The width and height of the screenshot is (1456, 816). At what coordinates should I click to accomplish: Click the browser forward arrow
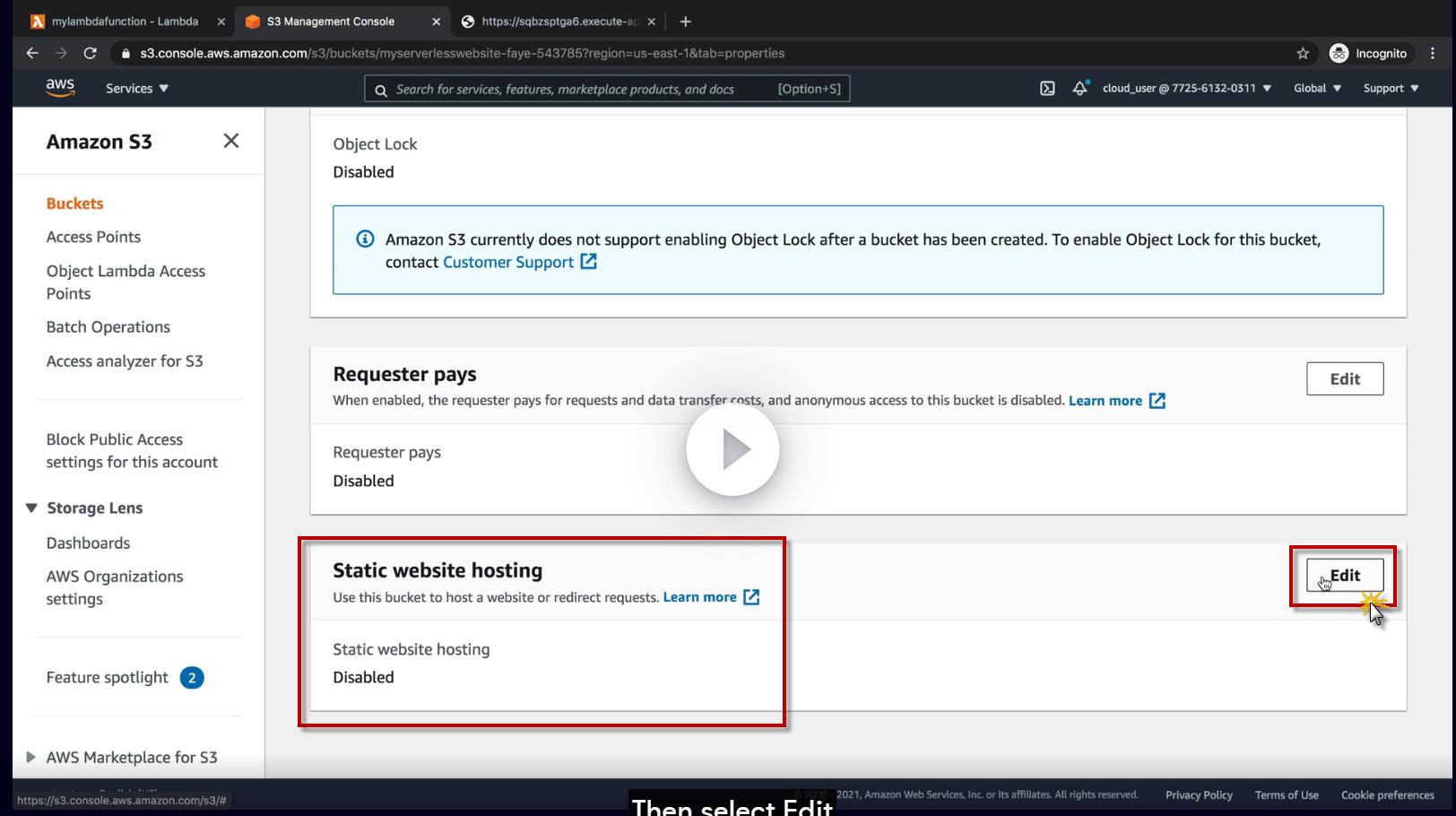click(x=61, y=53)
